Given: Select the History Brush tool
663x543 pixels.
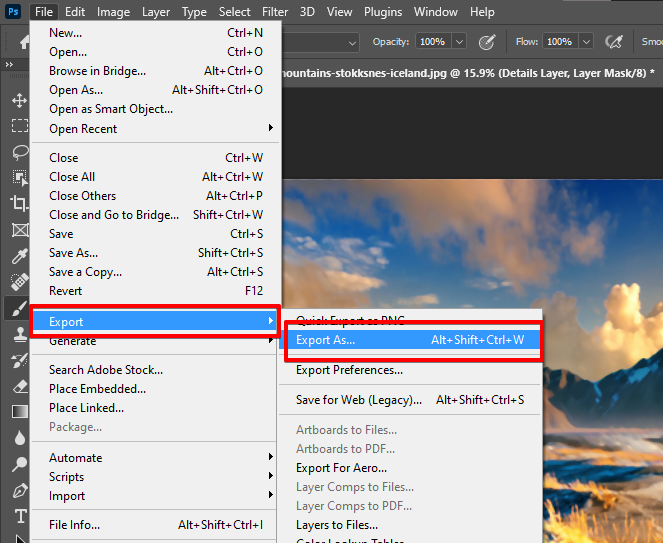Looking at the screenshot, I should 19,360.
